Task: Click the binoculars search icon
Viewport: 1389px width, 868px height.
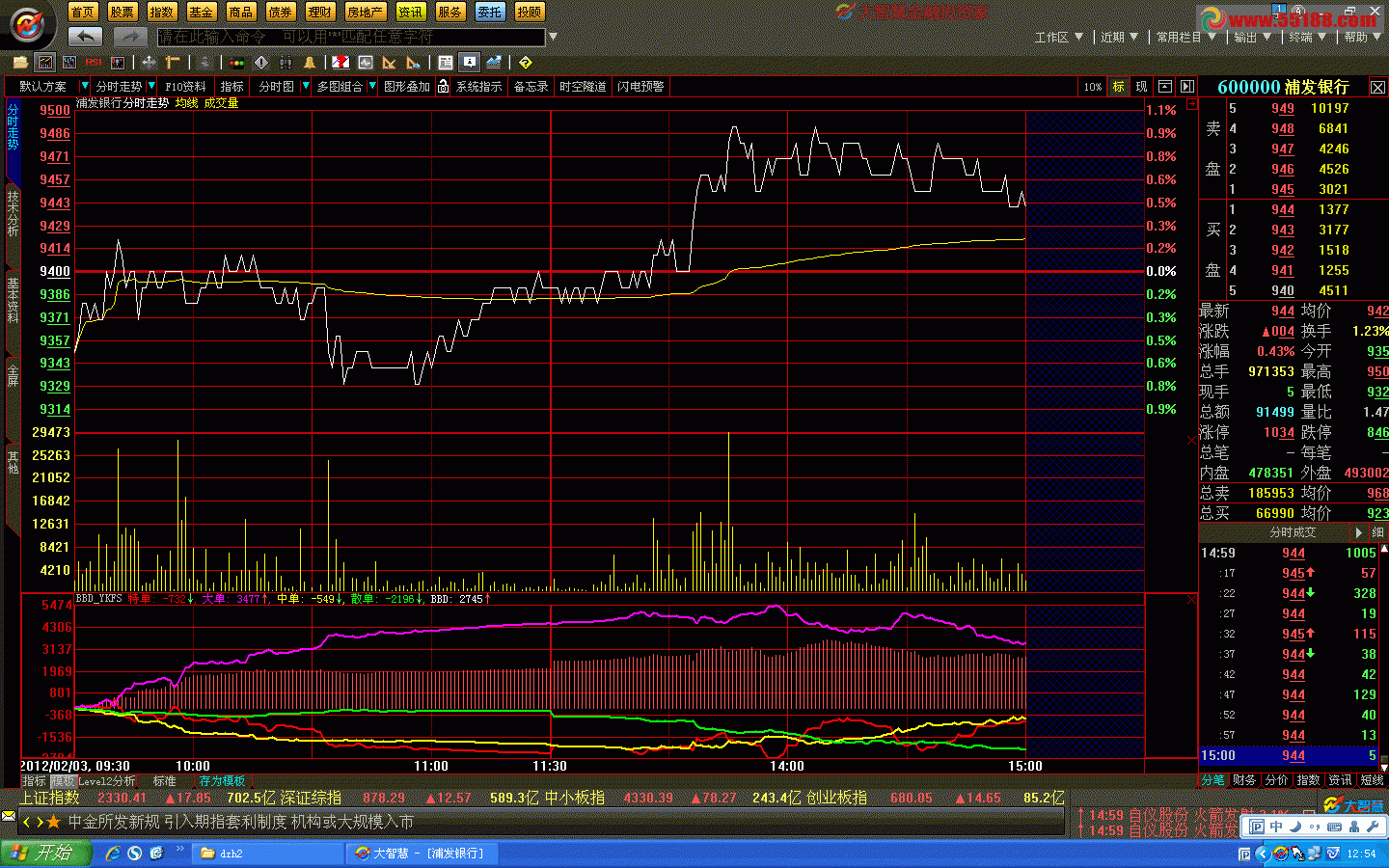Action: (x=286, y=62)
